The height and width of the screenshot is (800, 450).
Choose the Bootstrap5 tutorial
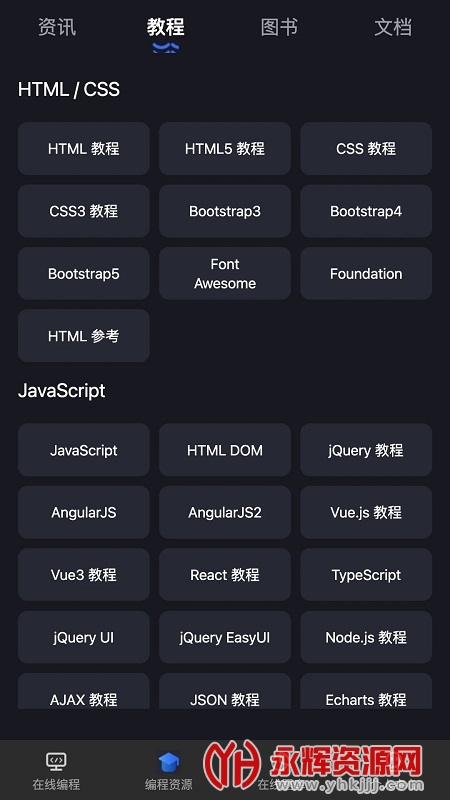click(84, 273)
